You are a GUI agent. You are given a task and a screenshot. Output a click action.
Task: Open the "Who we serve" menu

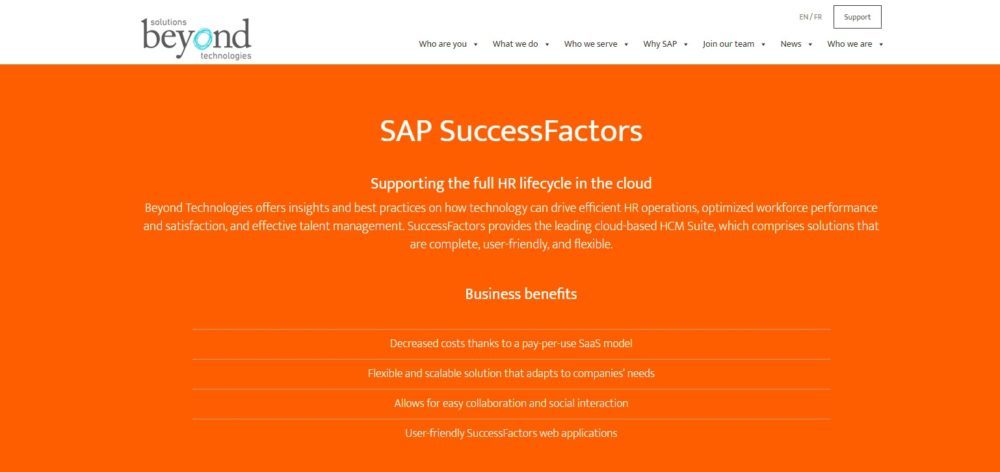(589, 44)
